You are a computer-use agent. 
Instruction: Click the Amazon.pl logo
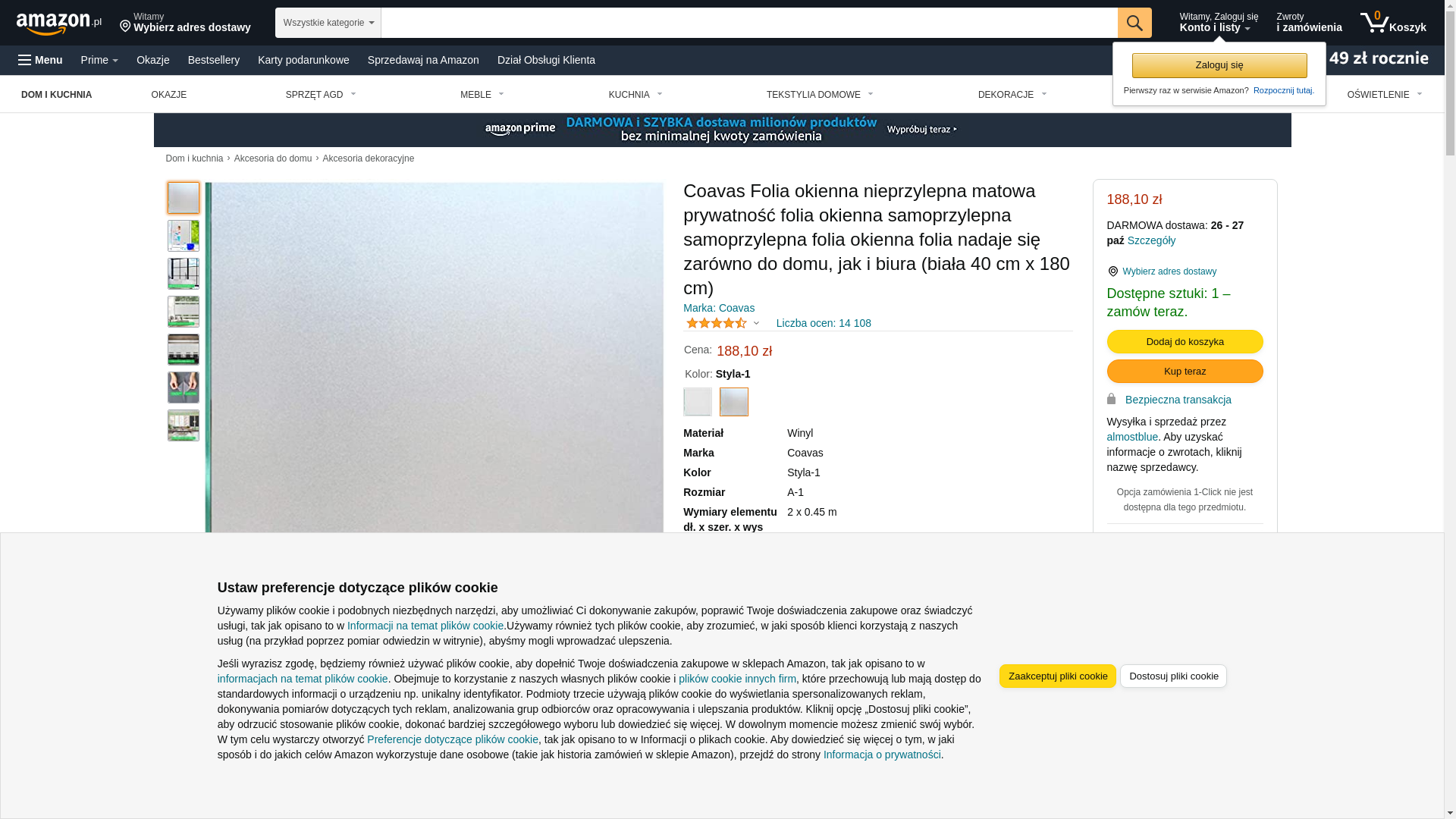click(x=59, y=23)
